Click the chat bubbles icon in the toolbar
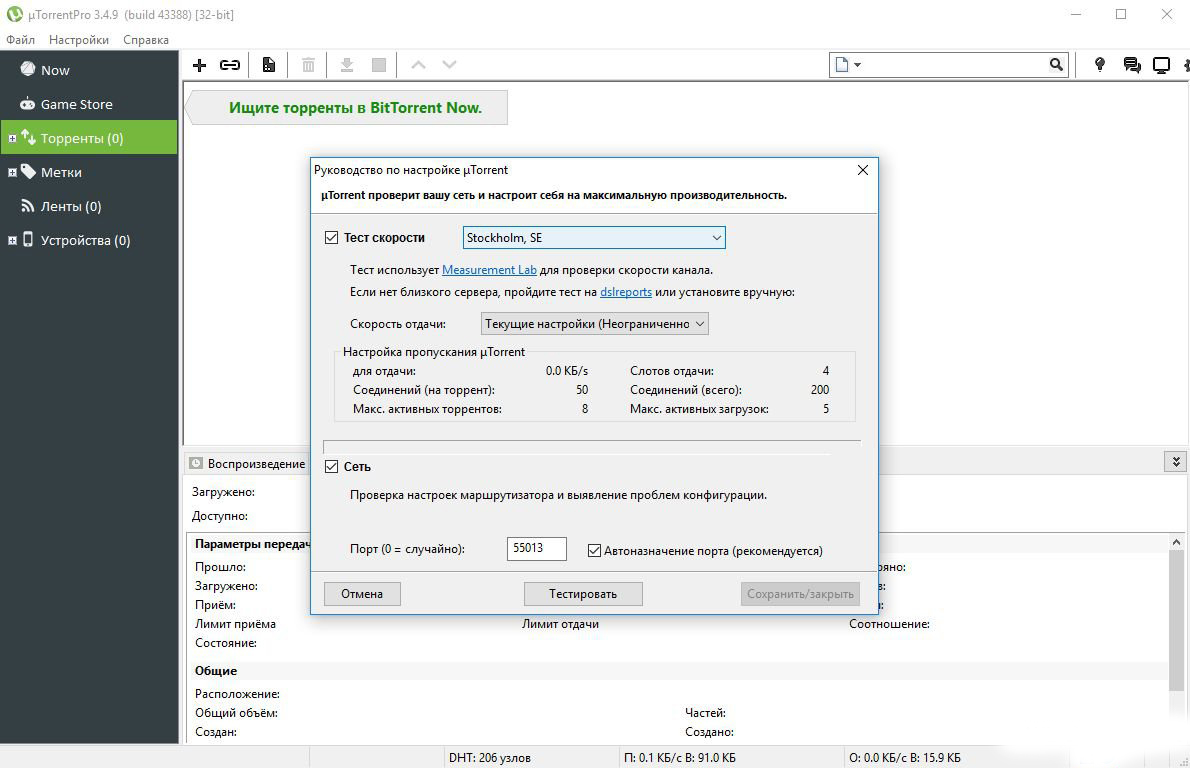 pyautogui.click(x=1132, y=65)
